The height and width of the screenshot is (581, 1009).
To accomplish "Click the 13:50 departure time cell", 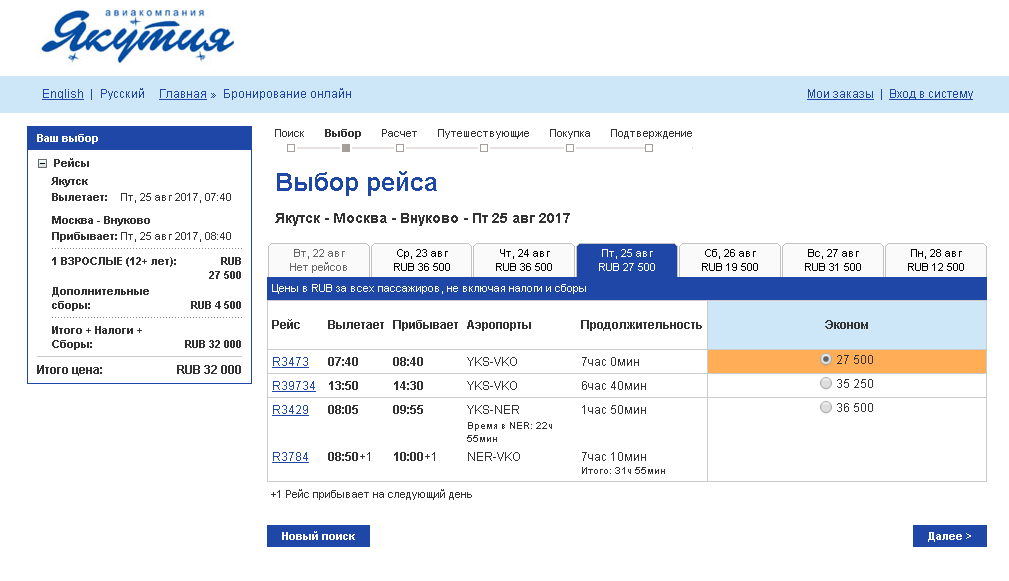I will 343,386.
